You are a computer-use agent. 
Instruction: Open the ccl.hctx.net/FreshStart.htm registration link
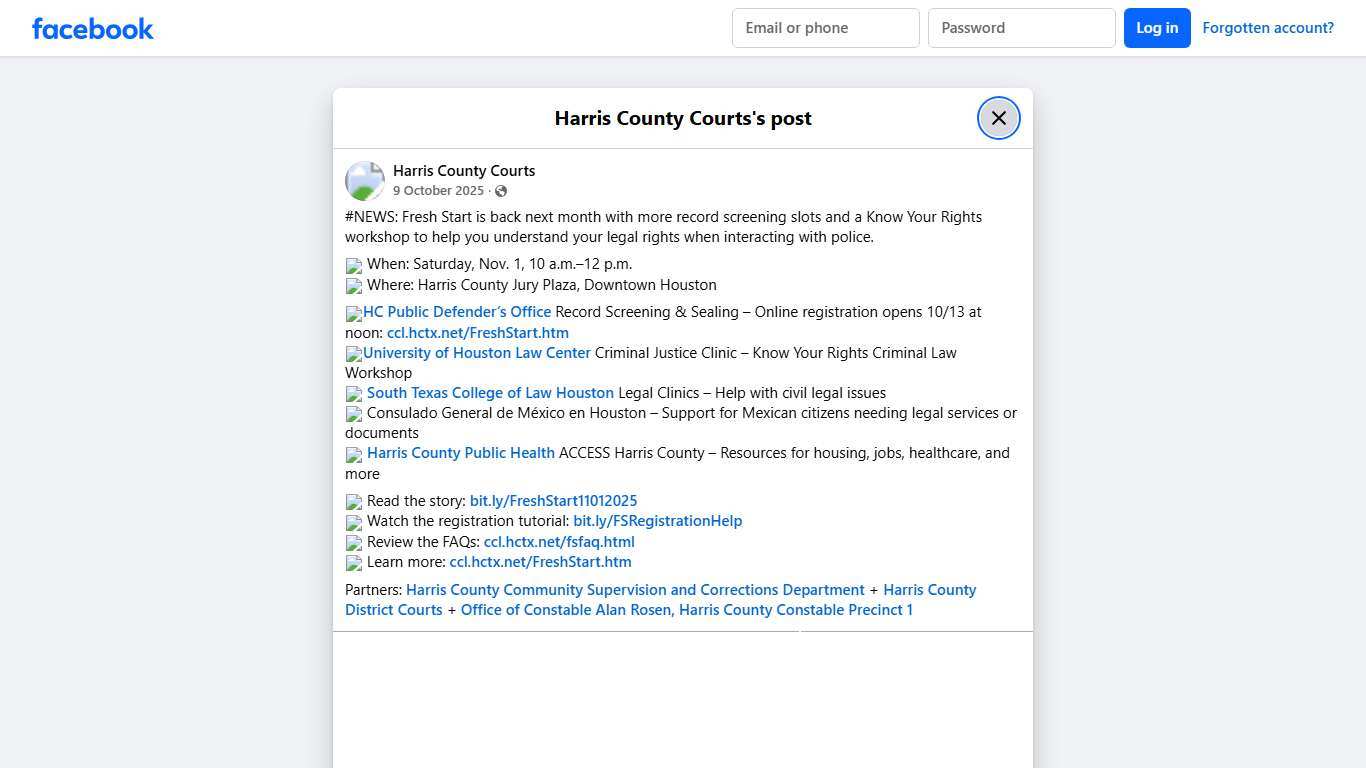click(477, 332)
